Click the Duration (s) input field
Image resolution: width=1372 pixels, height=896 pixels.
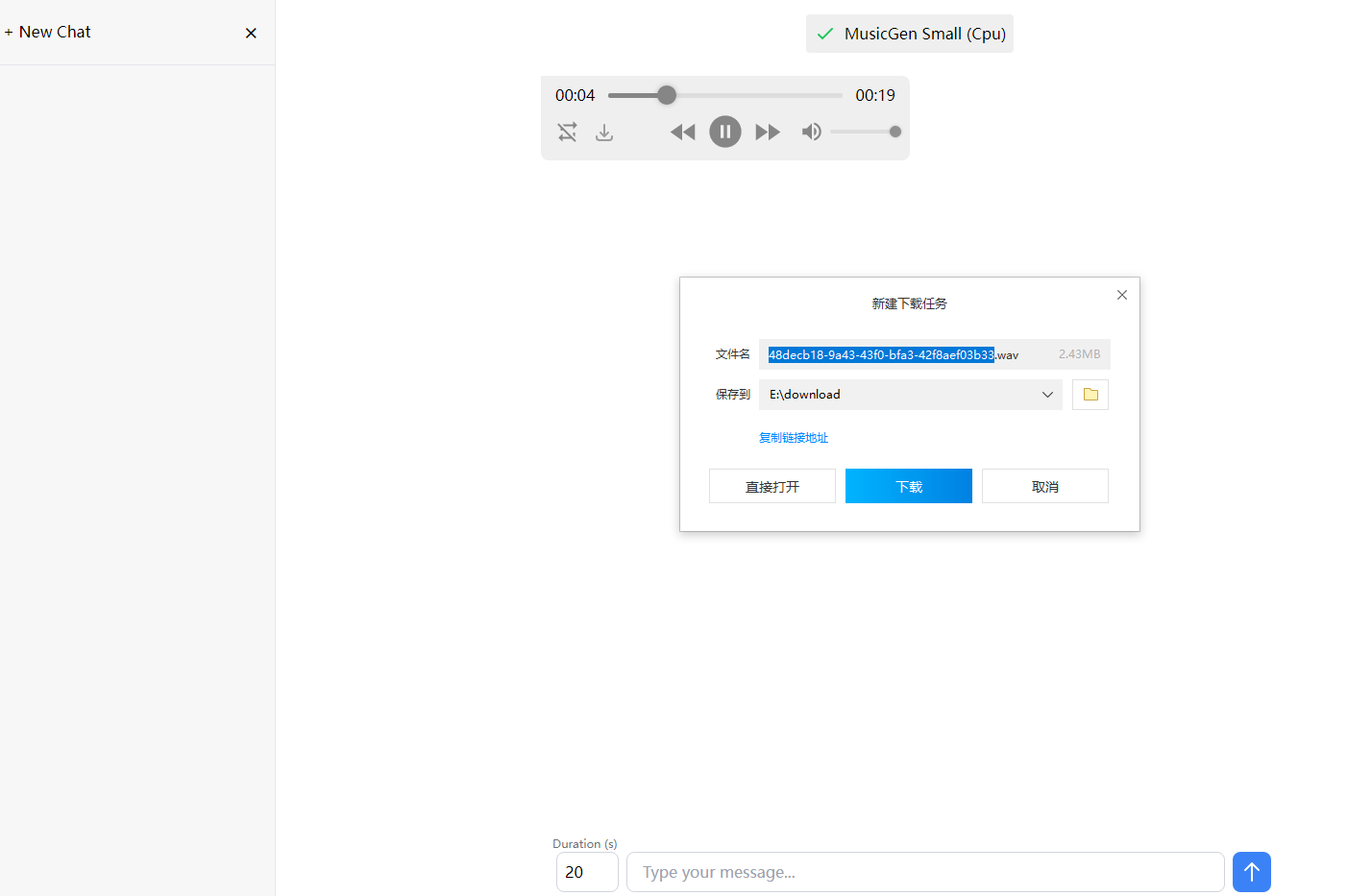point(587,872)
